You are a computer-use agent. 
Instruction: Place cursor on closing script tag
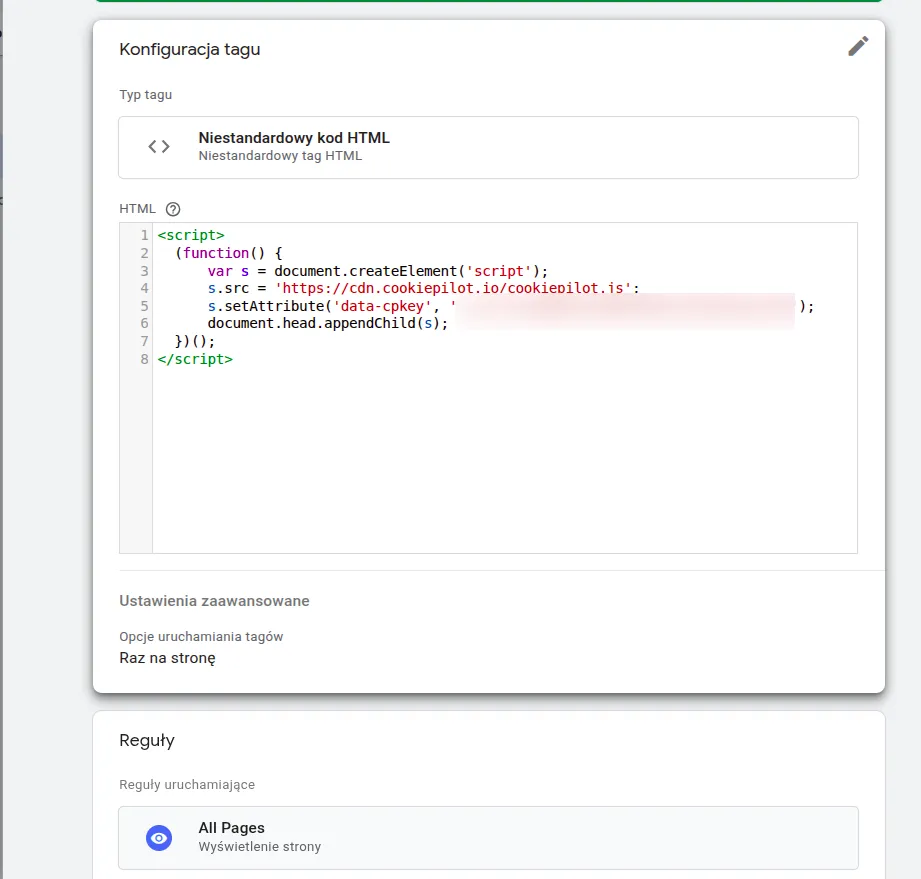195,359
